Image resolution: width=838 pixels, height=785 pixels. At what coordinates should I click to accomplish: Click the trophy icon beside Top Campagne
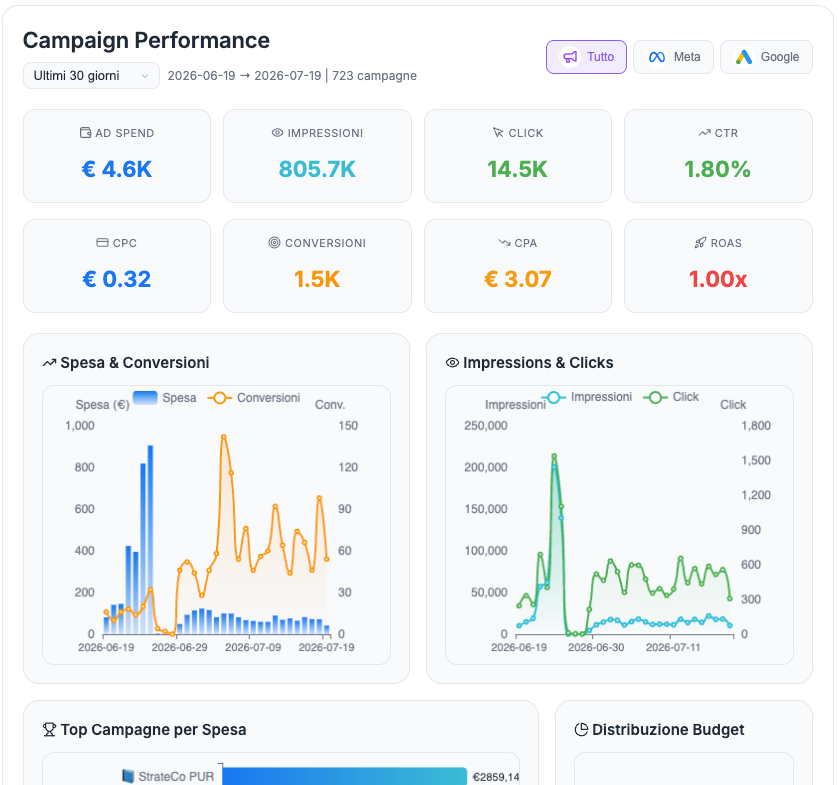49,729
